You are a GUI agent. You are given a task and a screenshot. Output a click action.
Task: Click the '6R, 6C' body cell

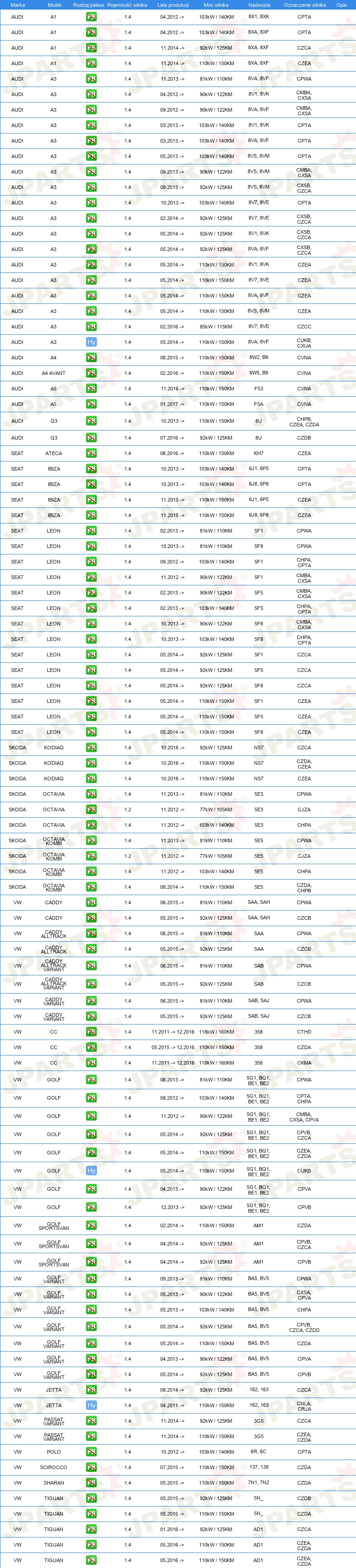tap(259, 1452)
